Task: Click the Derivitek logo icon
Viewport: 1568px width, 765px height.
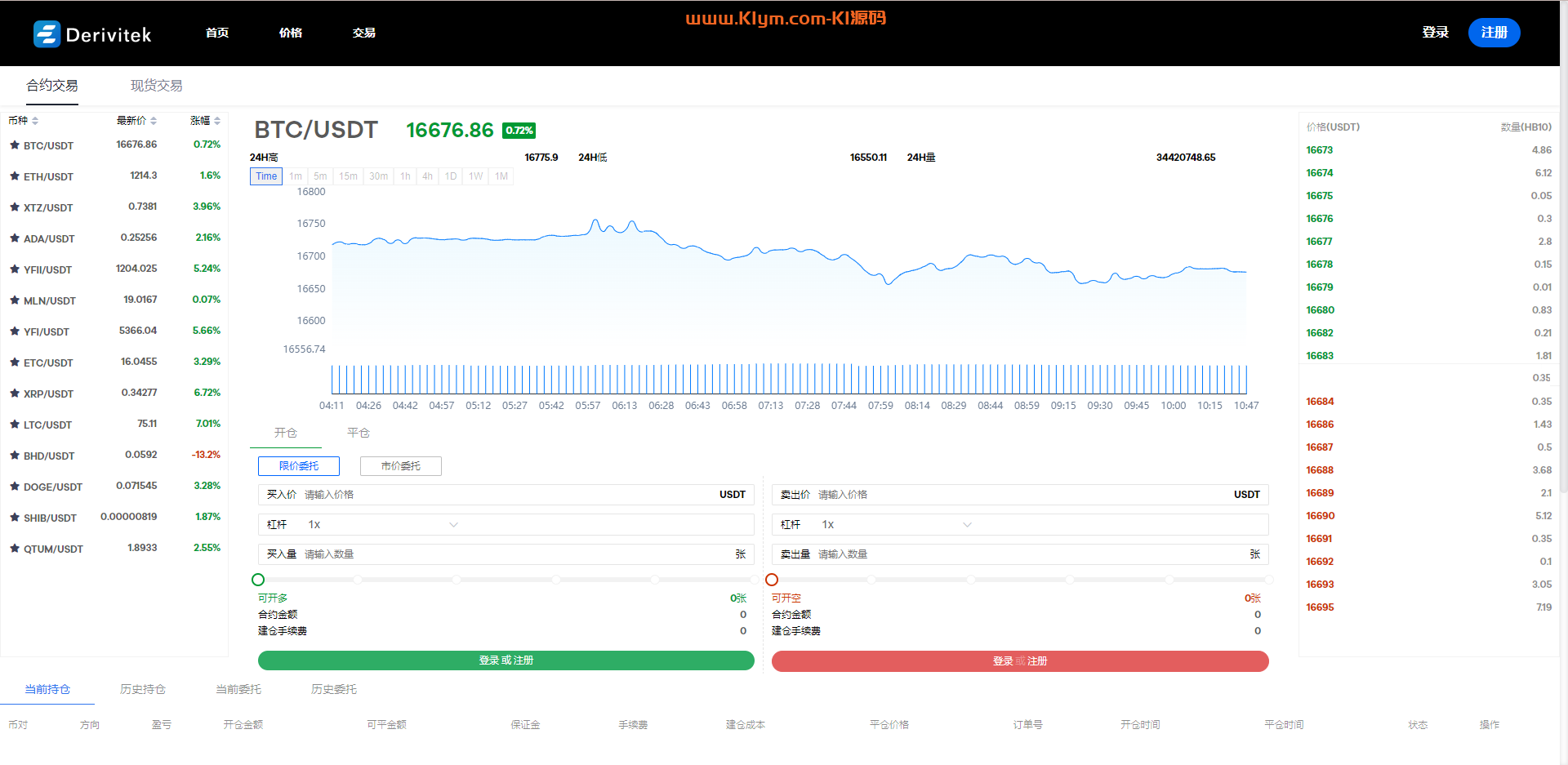Action: (x=47, y=33)
